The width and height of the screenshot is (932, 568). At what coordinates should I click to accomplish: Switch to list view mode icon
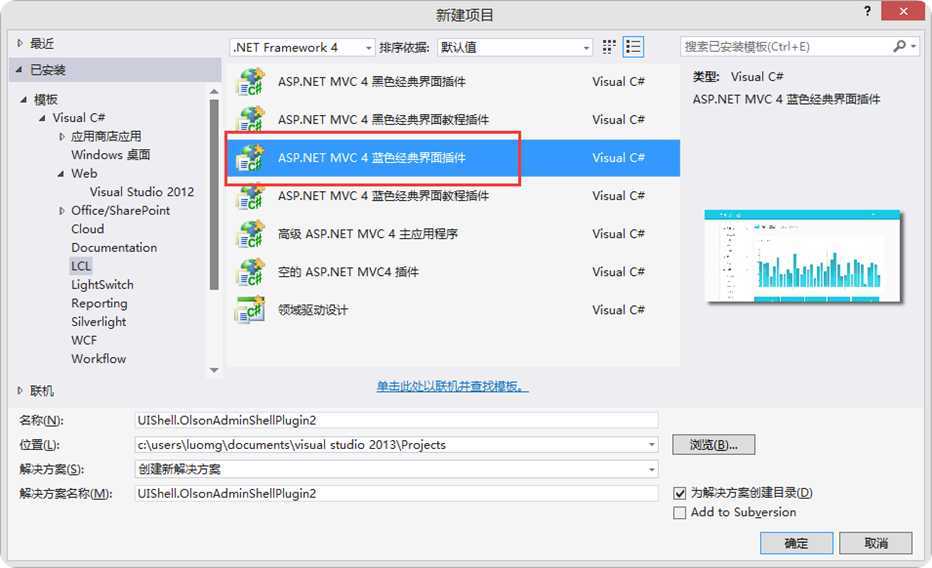tap(633, 47)
